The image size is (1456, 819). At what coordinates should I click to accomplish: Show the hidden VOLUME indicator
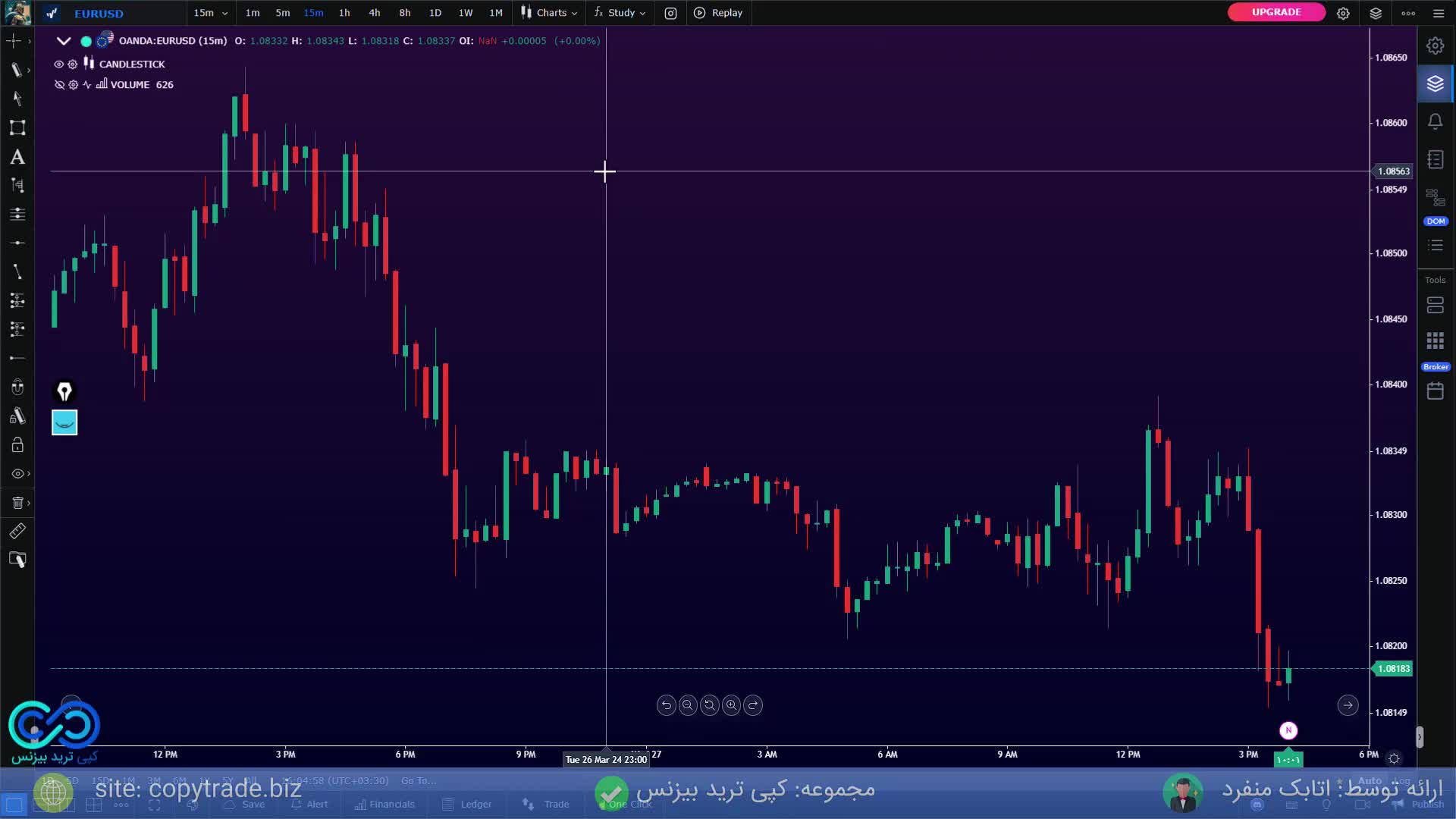click(59, 85)
